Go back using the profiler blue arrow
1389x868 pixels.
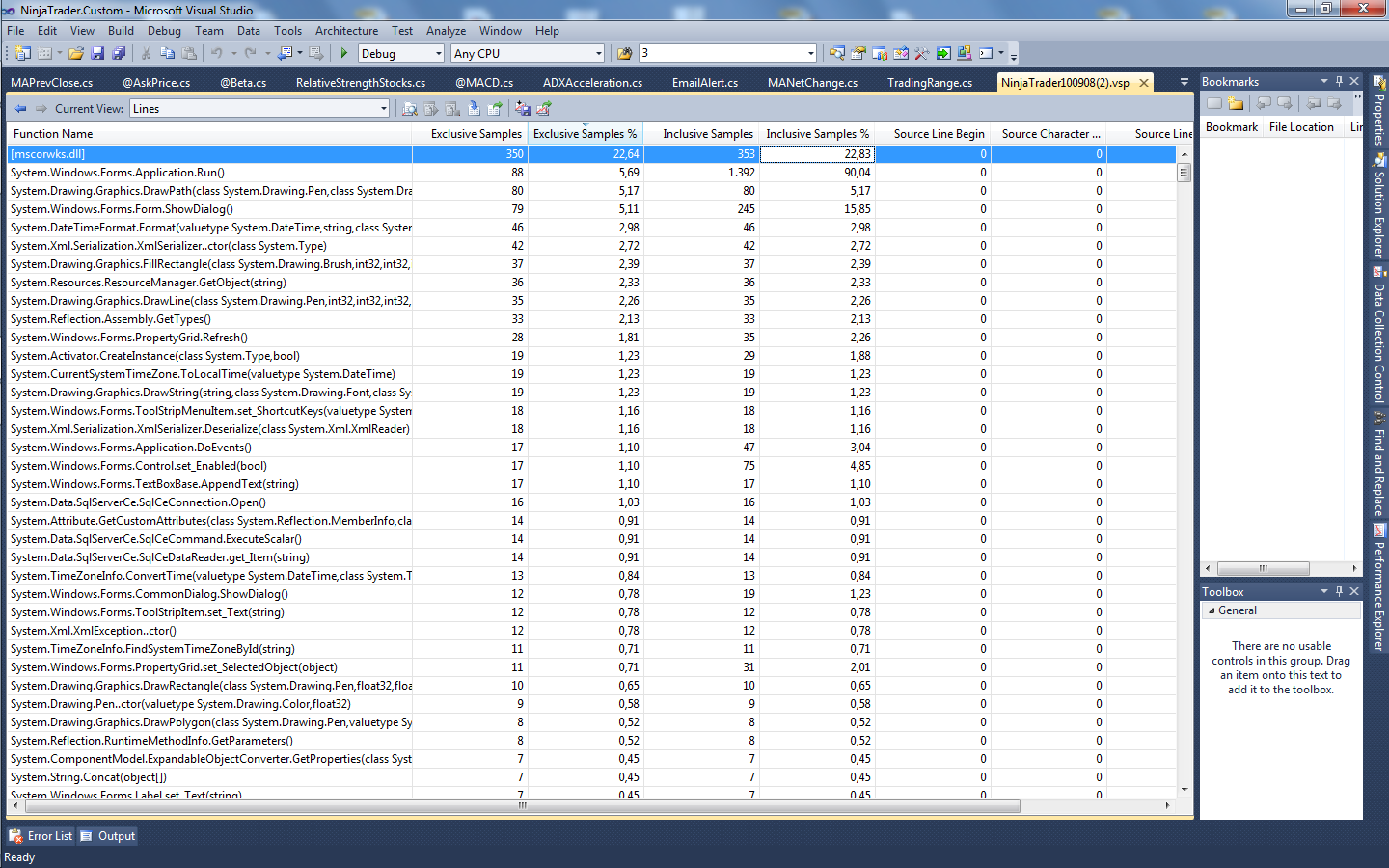coord(20,109)
